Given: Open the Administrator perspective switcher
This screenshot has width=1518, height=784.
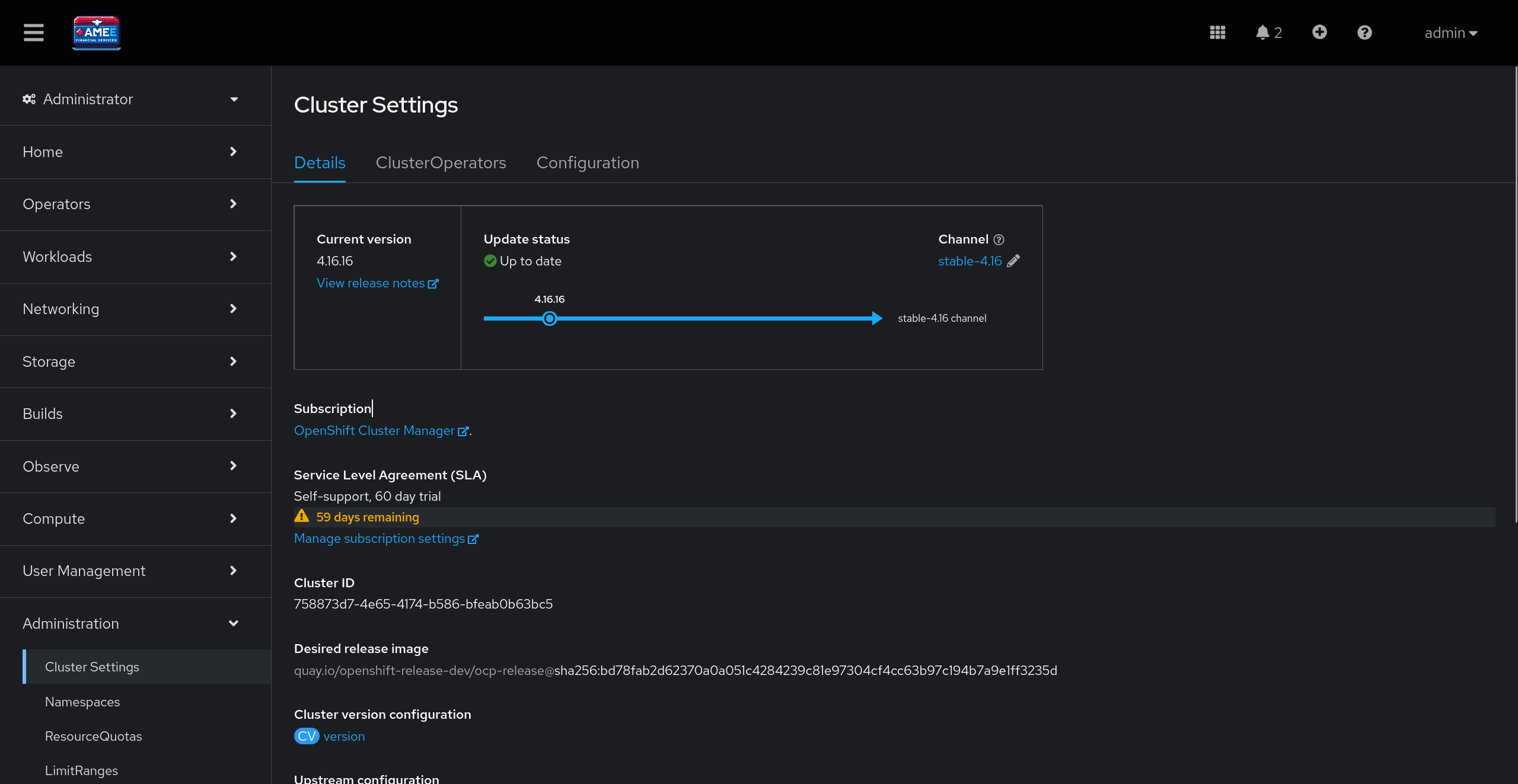Looking at the screenshot, I should (130, 99).
